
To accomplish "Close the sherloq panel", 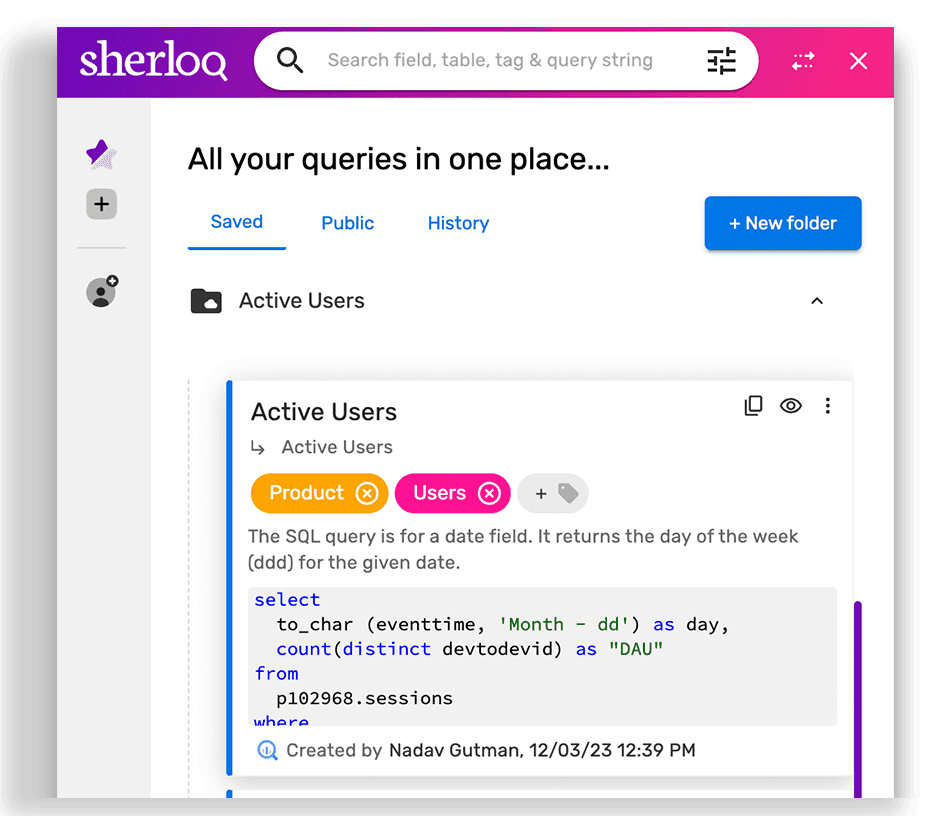I will tap(858, 61).
